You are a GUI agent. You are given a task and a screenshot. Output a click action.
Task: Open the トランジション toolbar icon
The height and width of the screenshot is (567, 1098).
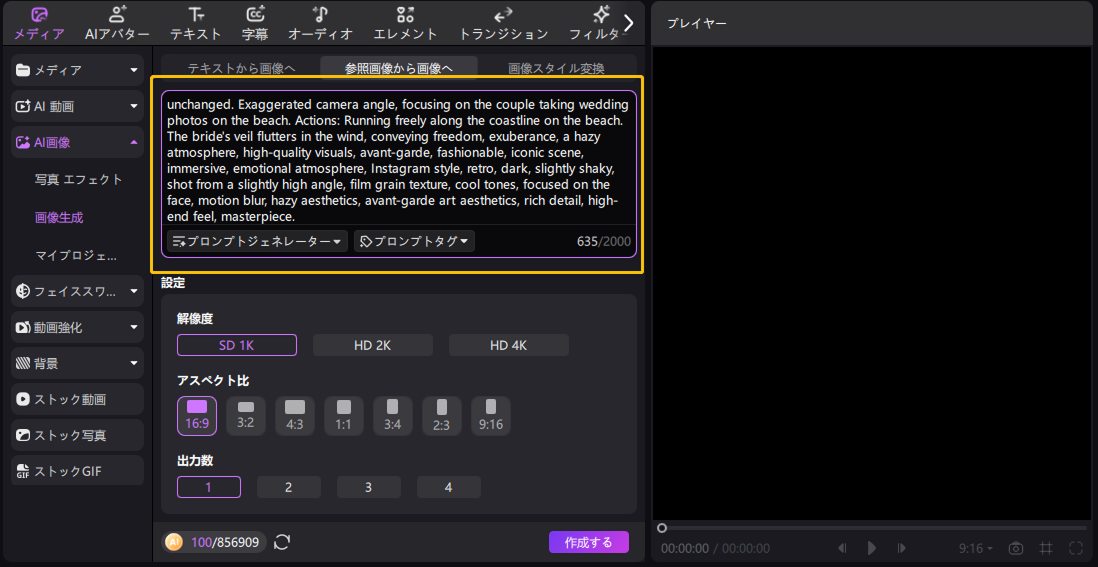click(503, 22)
